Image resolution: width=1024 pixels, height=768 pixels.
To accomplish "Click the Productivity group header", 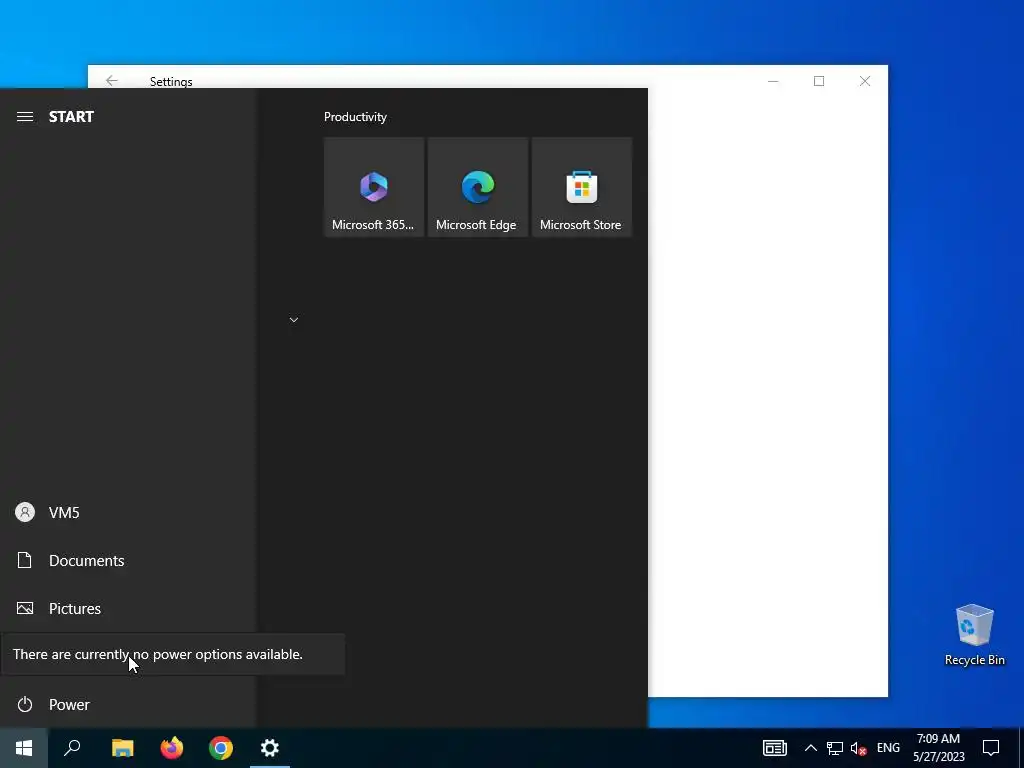I will 355,117.
